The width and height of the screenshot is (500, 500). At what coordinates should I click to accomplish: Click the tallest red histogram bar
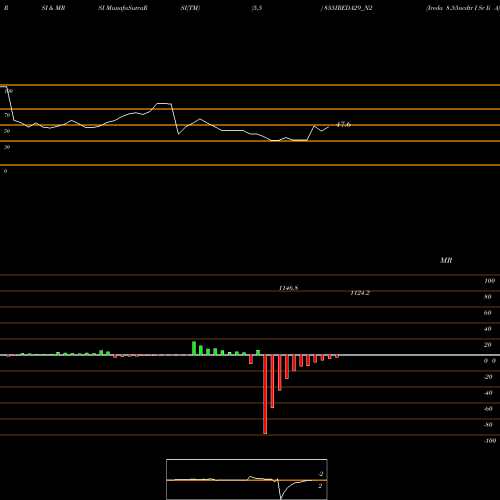click(x=265, y=394)
